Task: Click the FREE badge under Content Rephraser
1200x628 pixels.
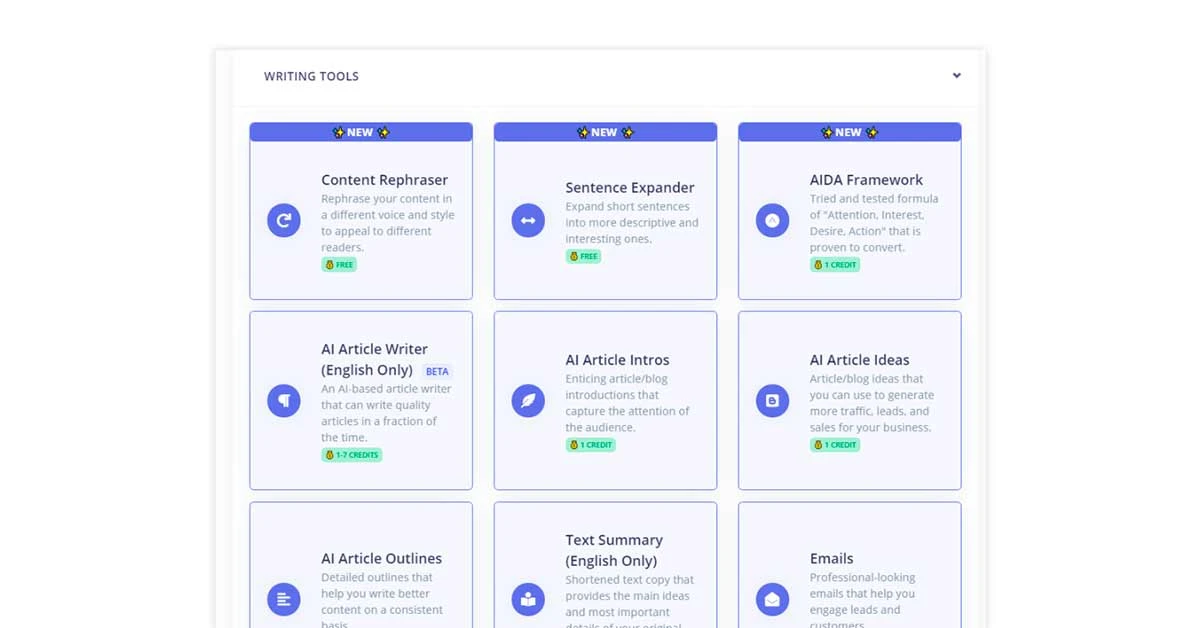Action: pyautogui.click(x=339, y=265)
